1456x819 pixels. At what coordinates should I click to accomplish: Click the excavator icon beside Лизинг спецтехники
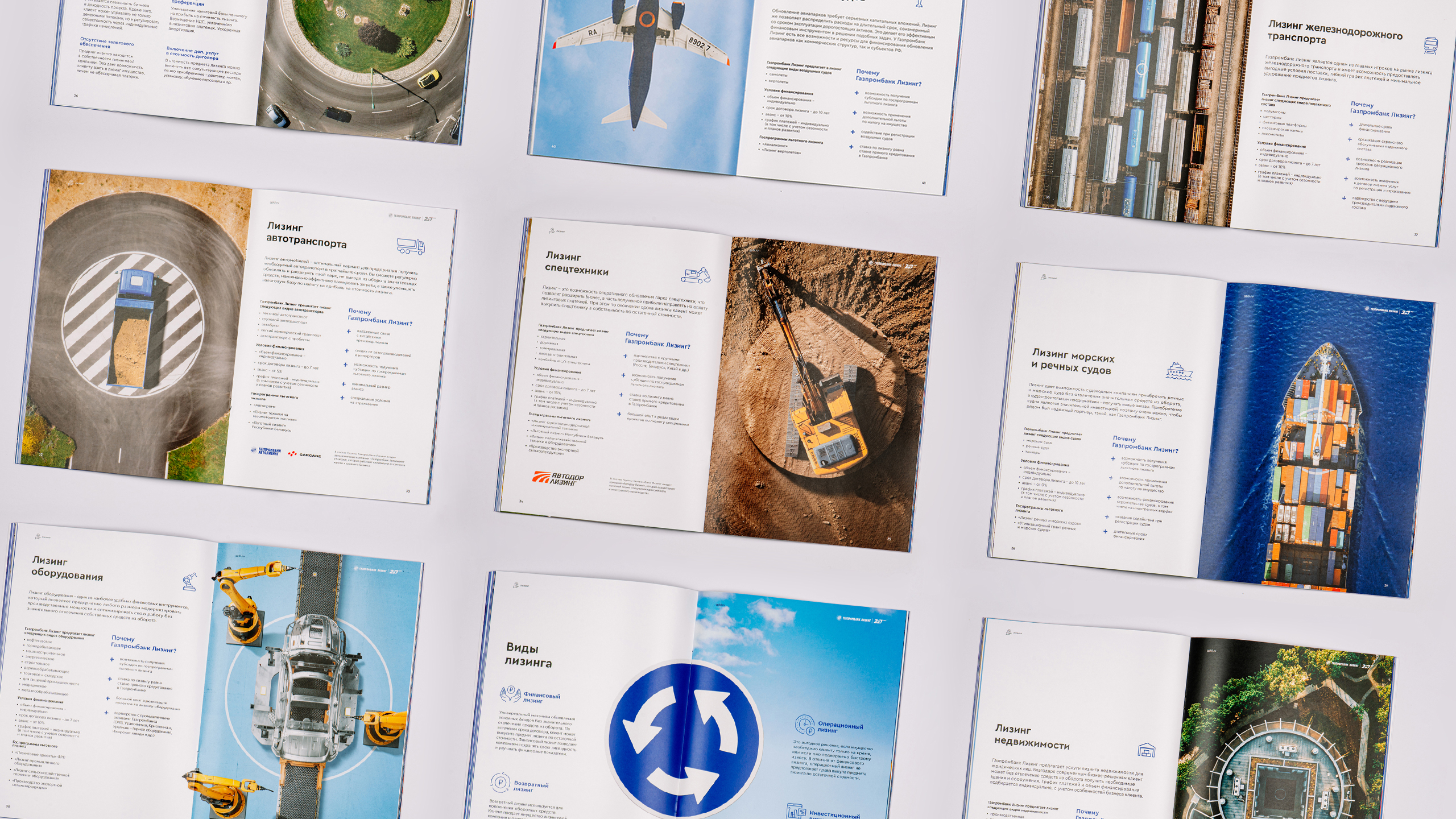point(696,276)
